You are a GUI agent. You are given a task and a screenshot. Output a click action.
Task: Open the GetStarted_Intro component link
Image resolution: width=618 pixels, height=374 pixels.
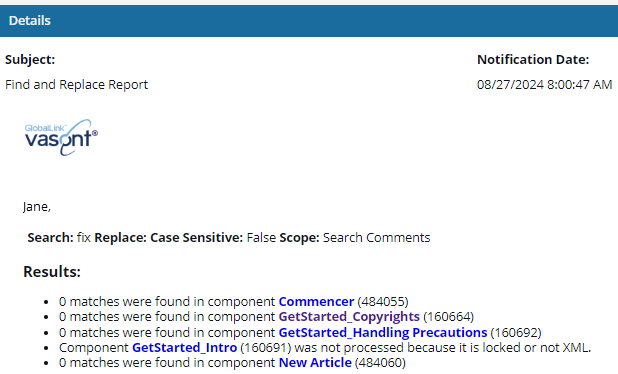(x=184, y=348)
